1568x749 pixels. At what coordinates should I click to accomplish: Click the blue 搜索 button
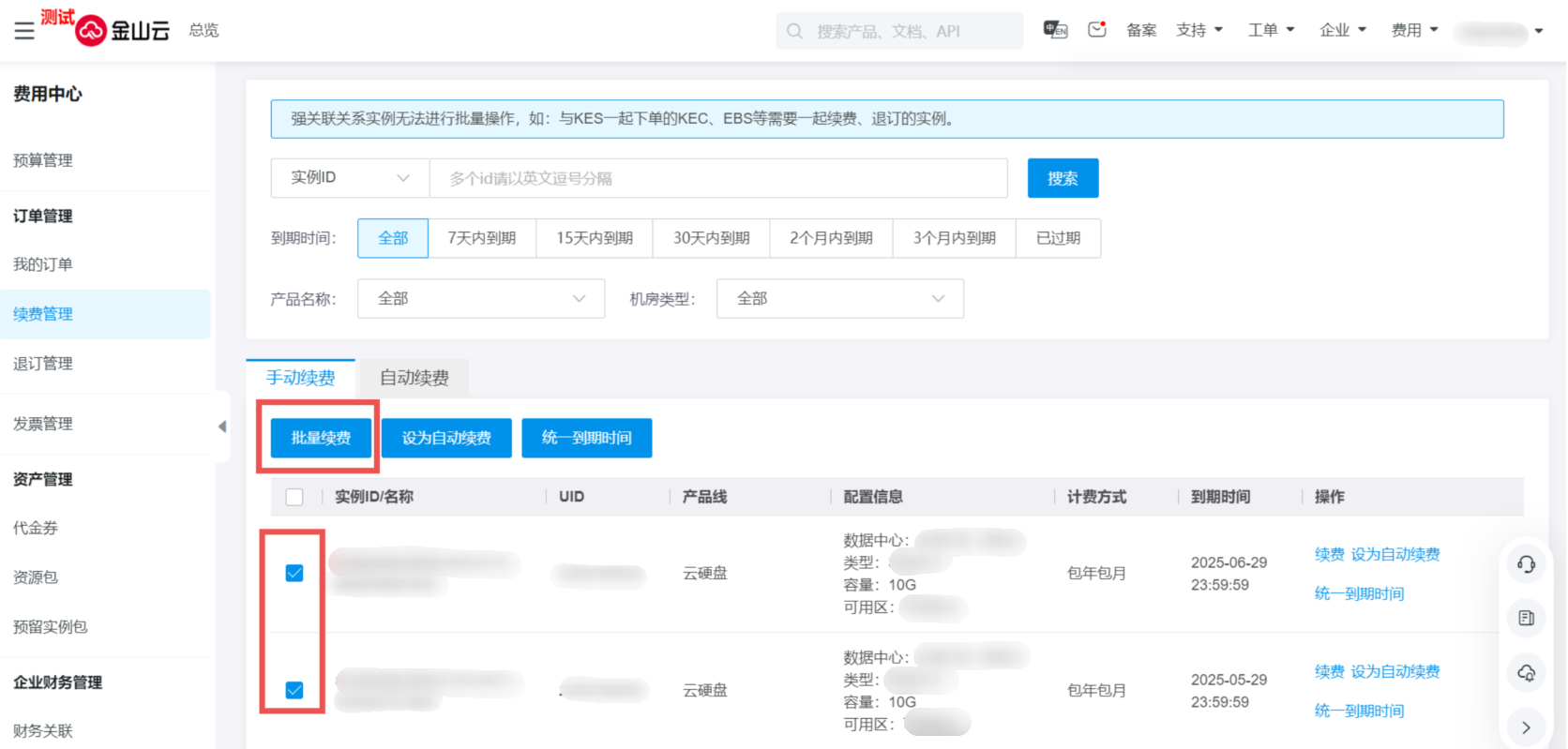(1063, 178)
